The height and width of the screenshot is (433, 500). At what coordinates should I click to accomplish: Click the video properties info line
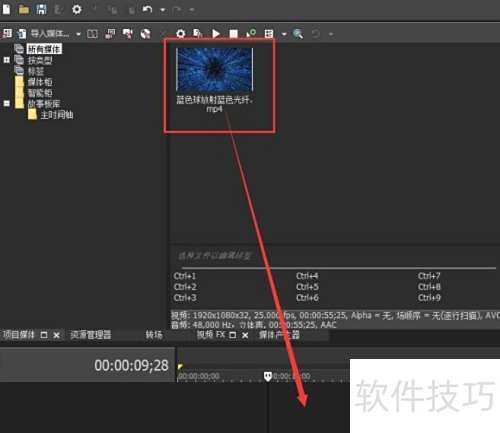(335, 315)
